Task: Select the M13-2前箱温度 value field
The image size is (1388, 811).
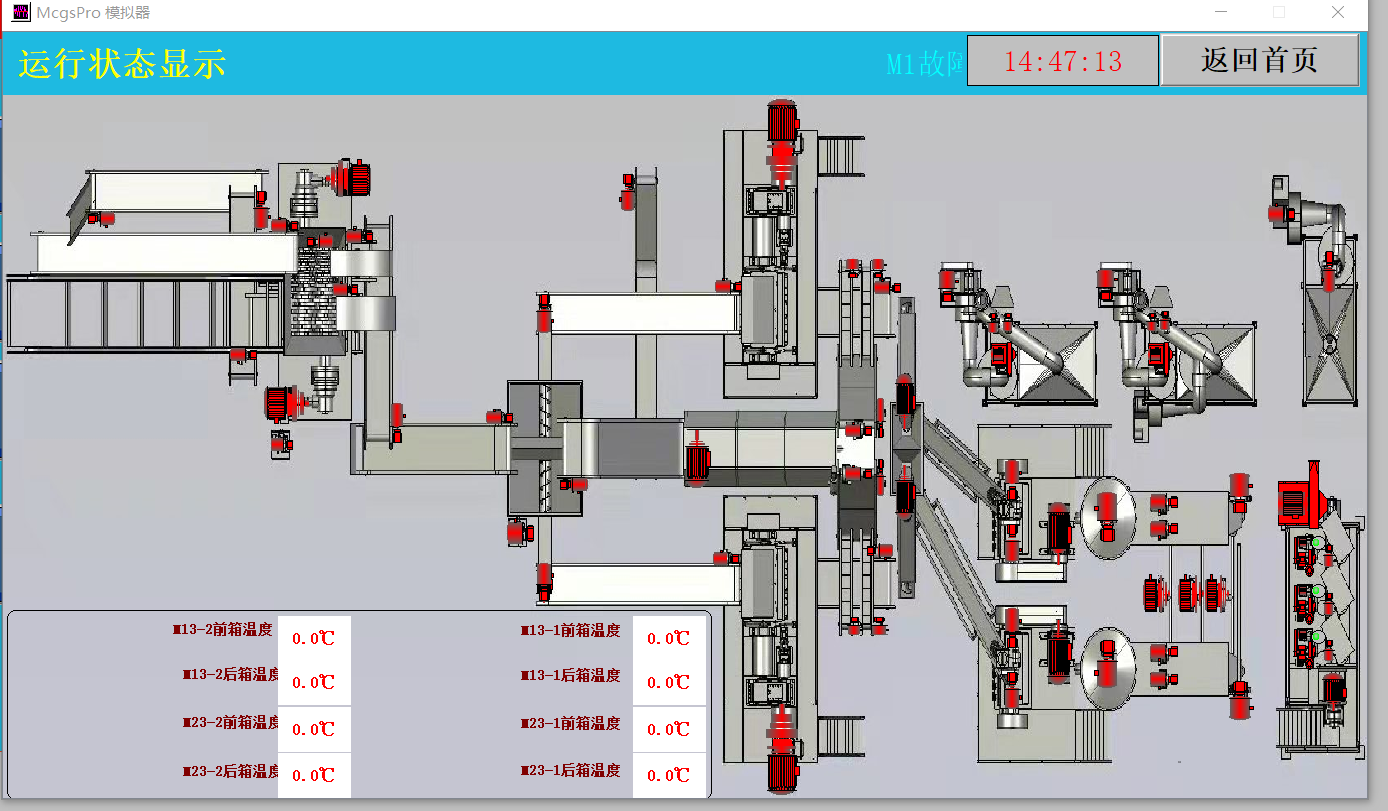Action: [314, 638]
